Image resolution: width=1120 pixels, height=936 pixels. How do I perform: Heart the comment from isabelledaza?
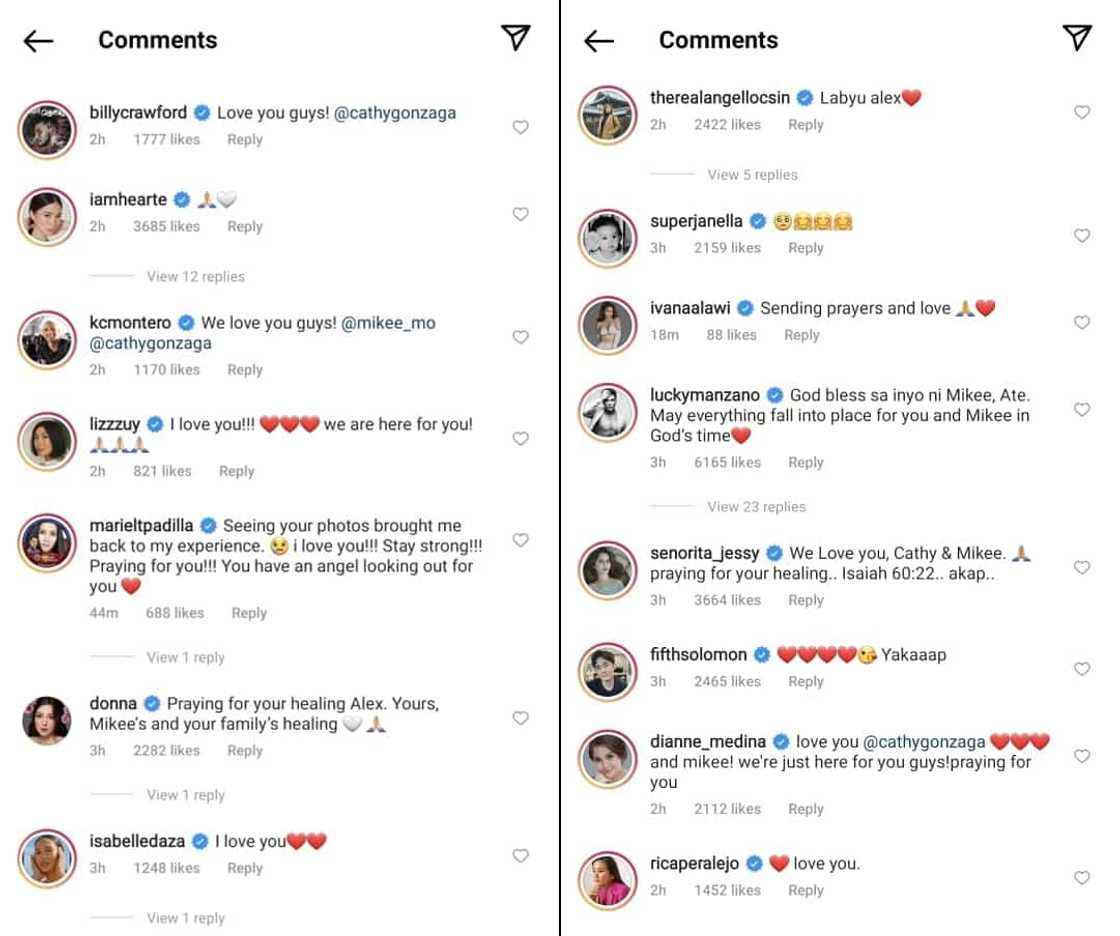point(520,855)
